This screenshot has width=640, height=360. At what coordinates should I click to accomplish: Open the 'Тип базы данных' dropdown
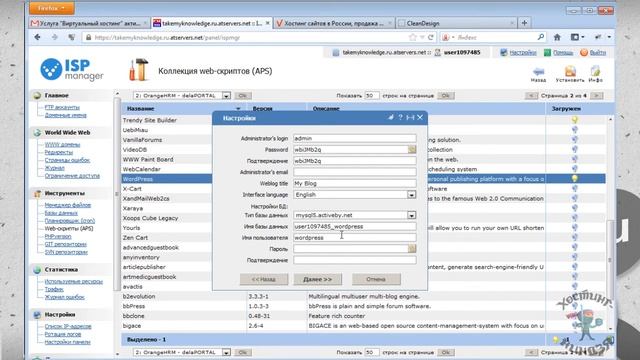pyautogui.click(x=355, y=215)
